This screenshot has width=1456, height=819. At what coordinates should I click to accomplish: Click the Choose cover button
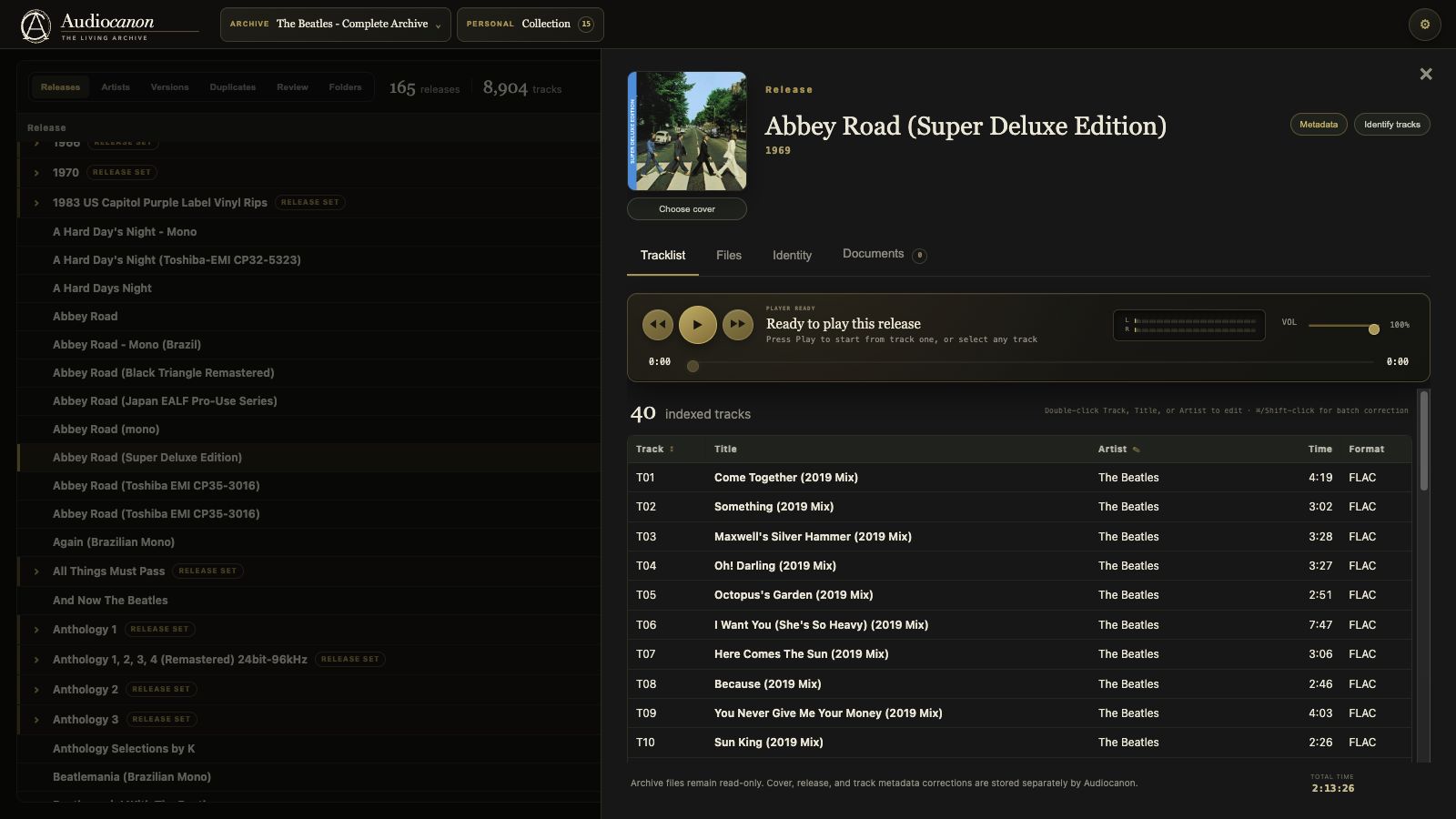[687, 209]
